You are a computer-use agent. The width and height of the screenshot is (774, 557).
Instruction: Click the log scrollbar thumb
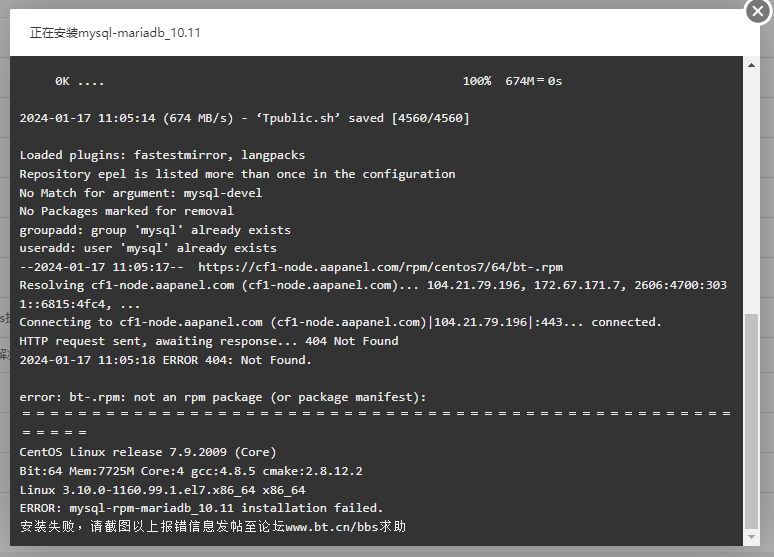751,421
